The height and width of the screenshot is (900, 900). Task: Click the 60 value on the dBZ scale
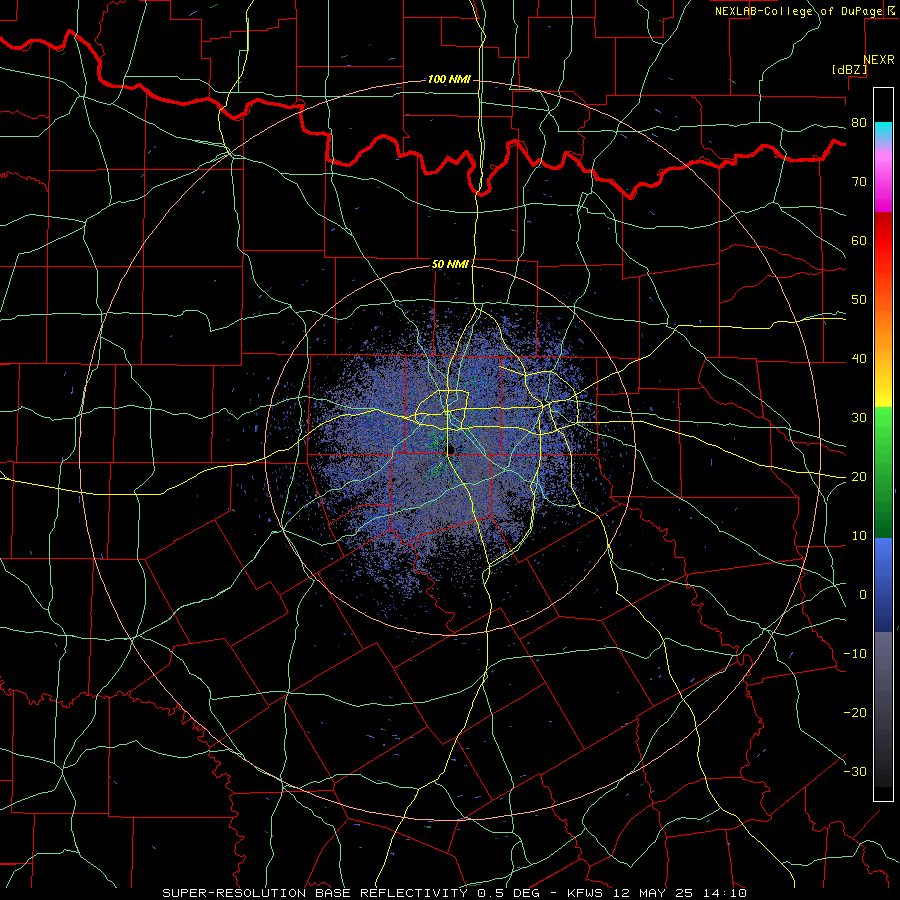pyautogui.click(x=859, y=240)
